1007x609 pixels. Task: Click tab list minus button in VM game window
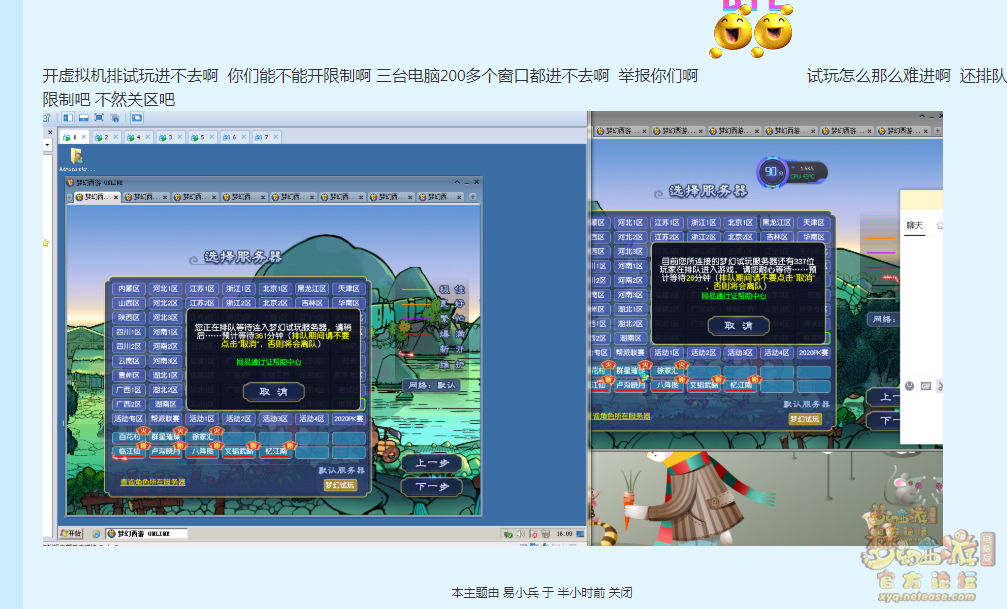click(x=69, y=197)
